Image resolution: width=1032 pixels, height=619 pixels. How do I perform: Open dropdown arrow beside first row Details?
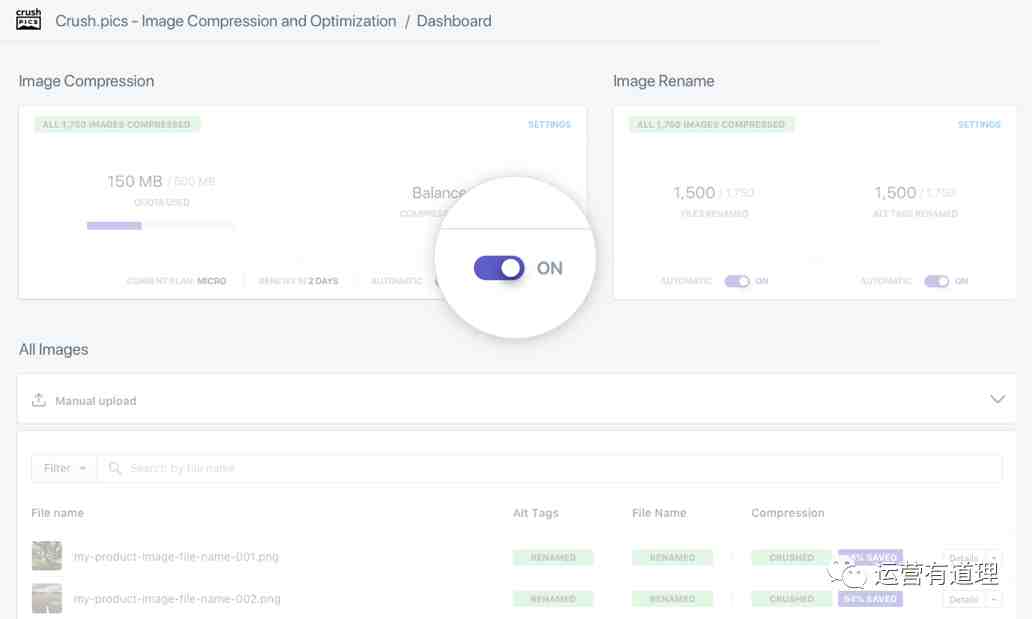click(x=994, y=557)
